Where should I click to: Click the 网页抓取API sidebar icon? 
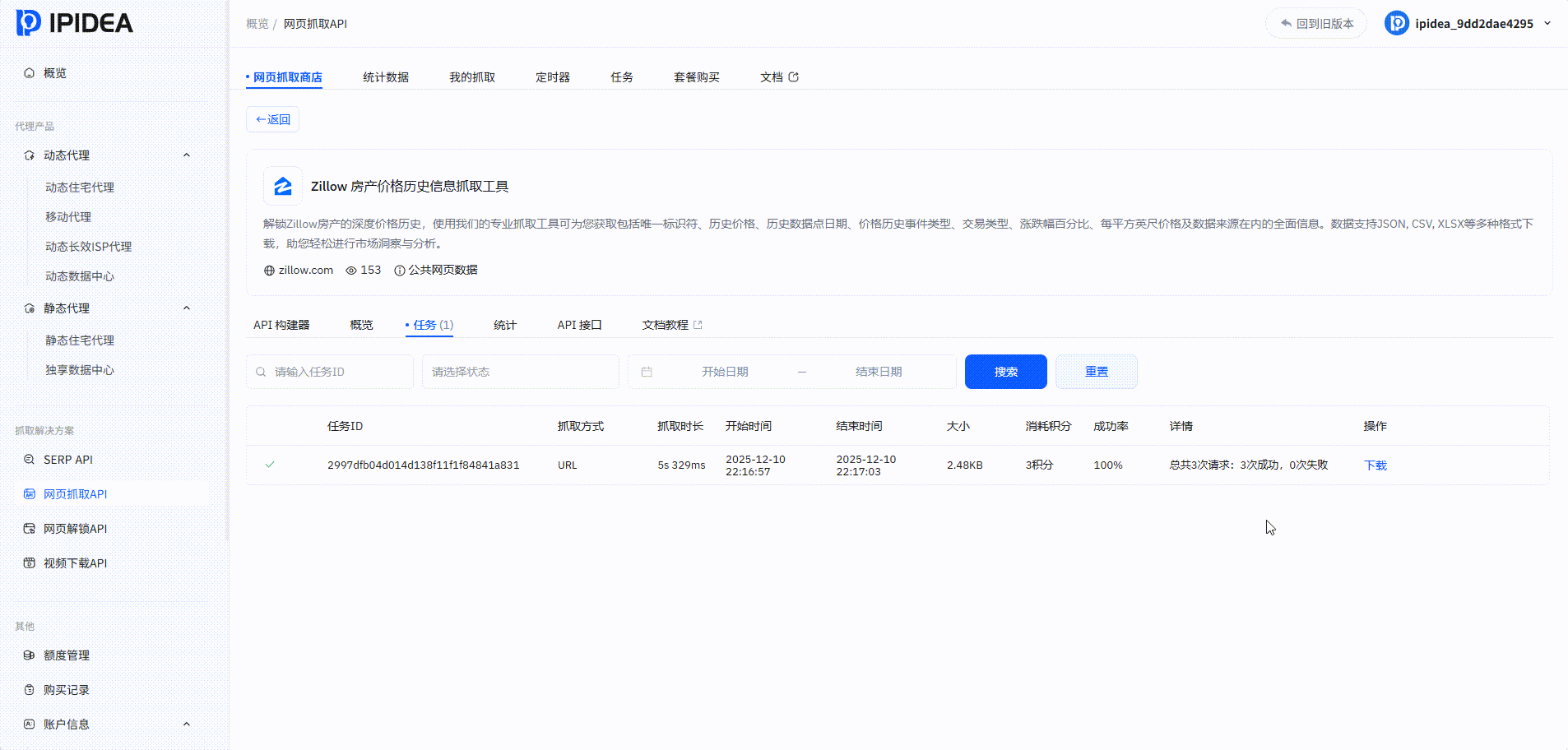pos(30,494)
